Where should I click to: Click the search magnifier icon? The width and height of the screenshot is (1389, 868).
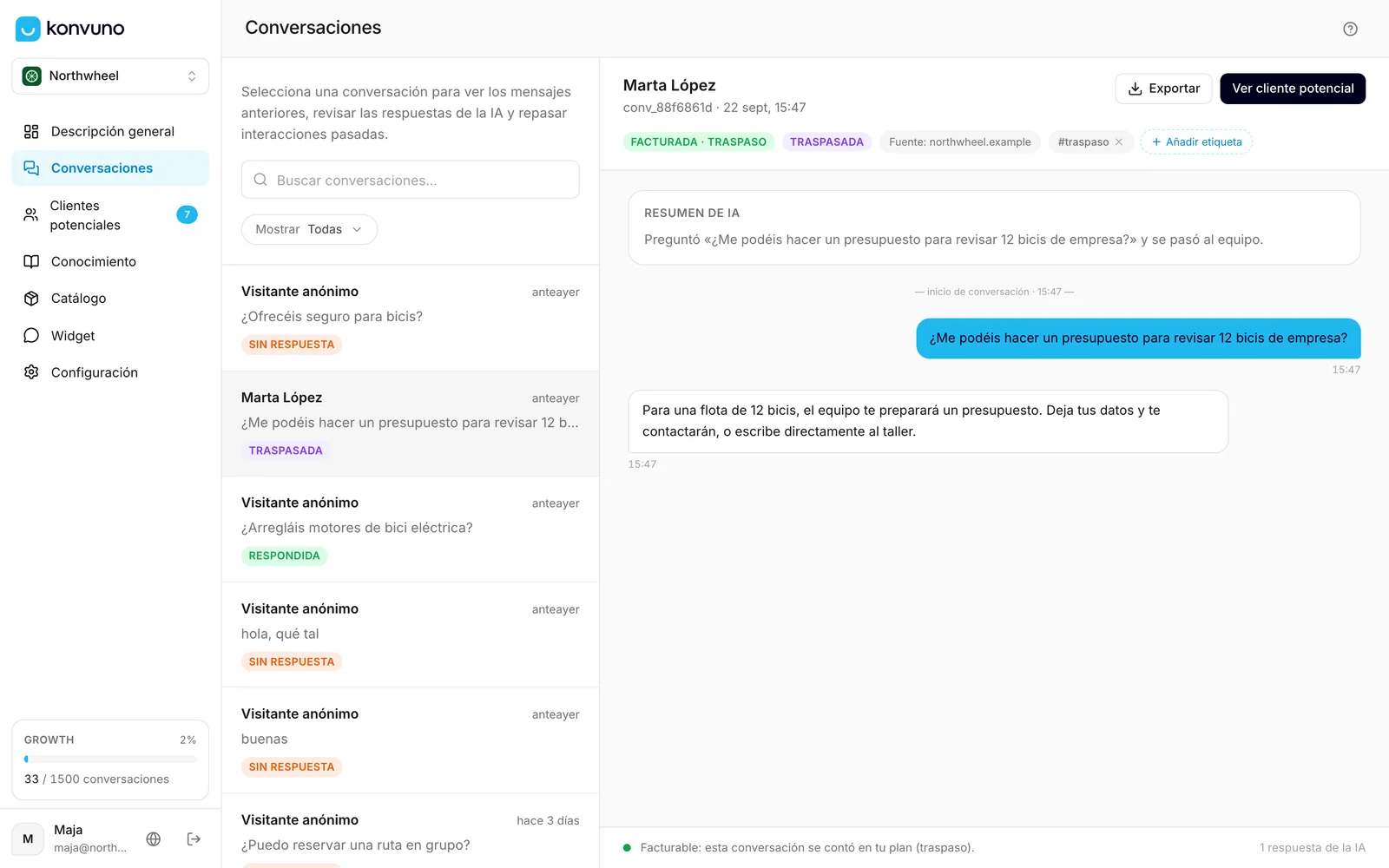260,180
